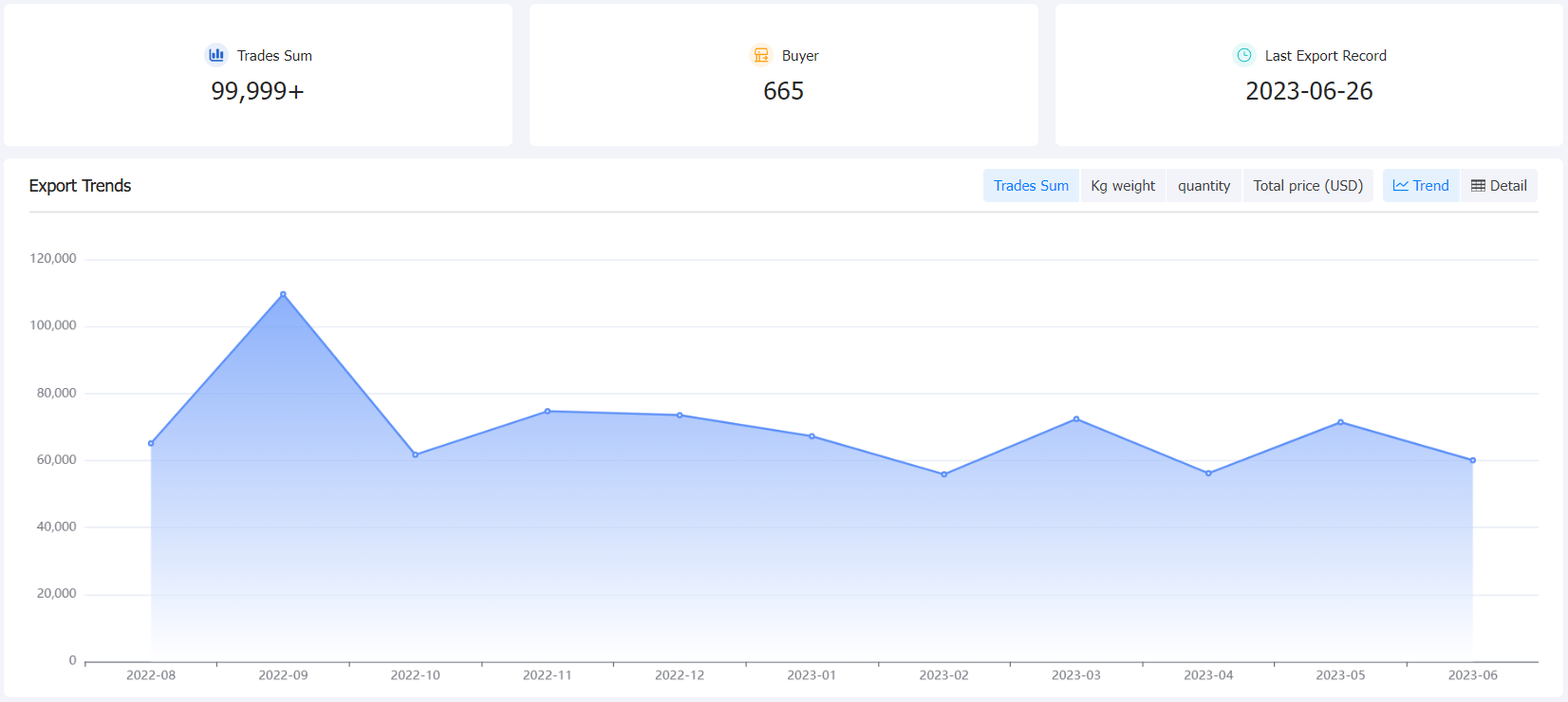Click the 2023-05 data point
The image size is (1568, 702).
[1340, 422]
